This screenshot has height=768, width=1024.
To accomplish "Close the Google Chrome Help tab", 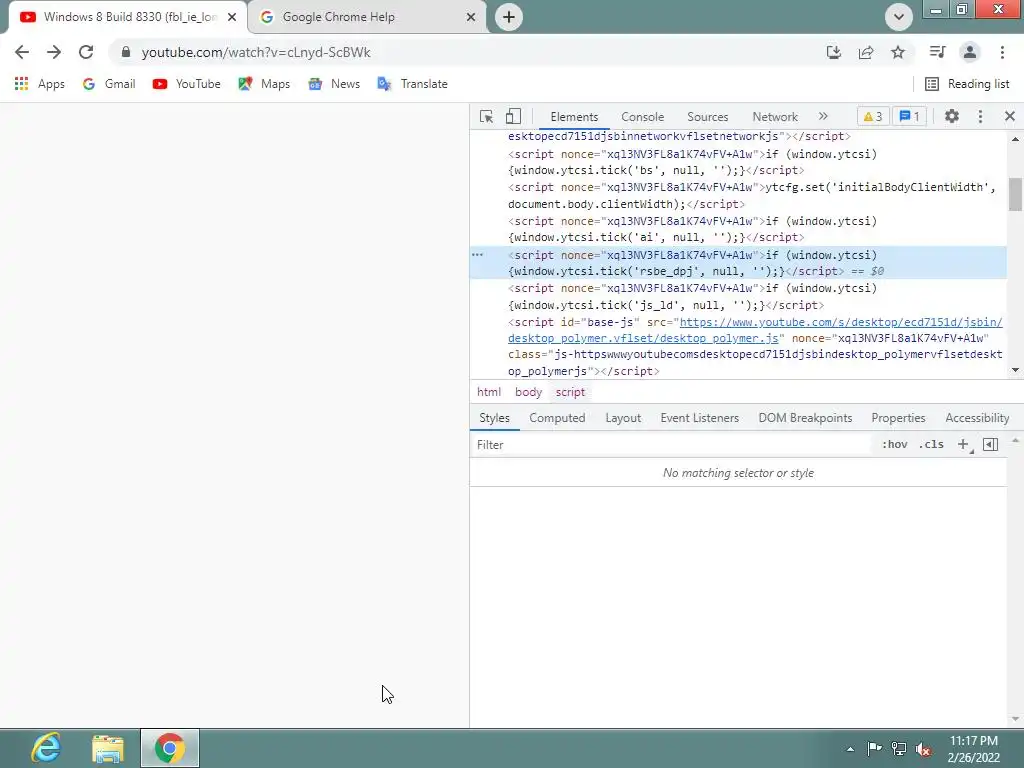I will 471,17.
